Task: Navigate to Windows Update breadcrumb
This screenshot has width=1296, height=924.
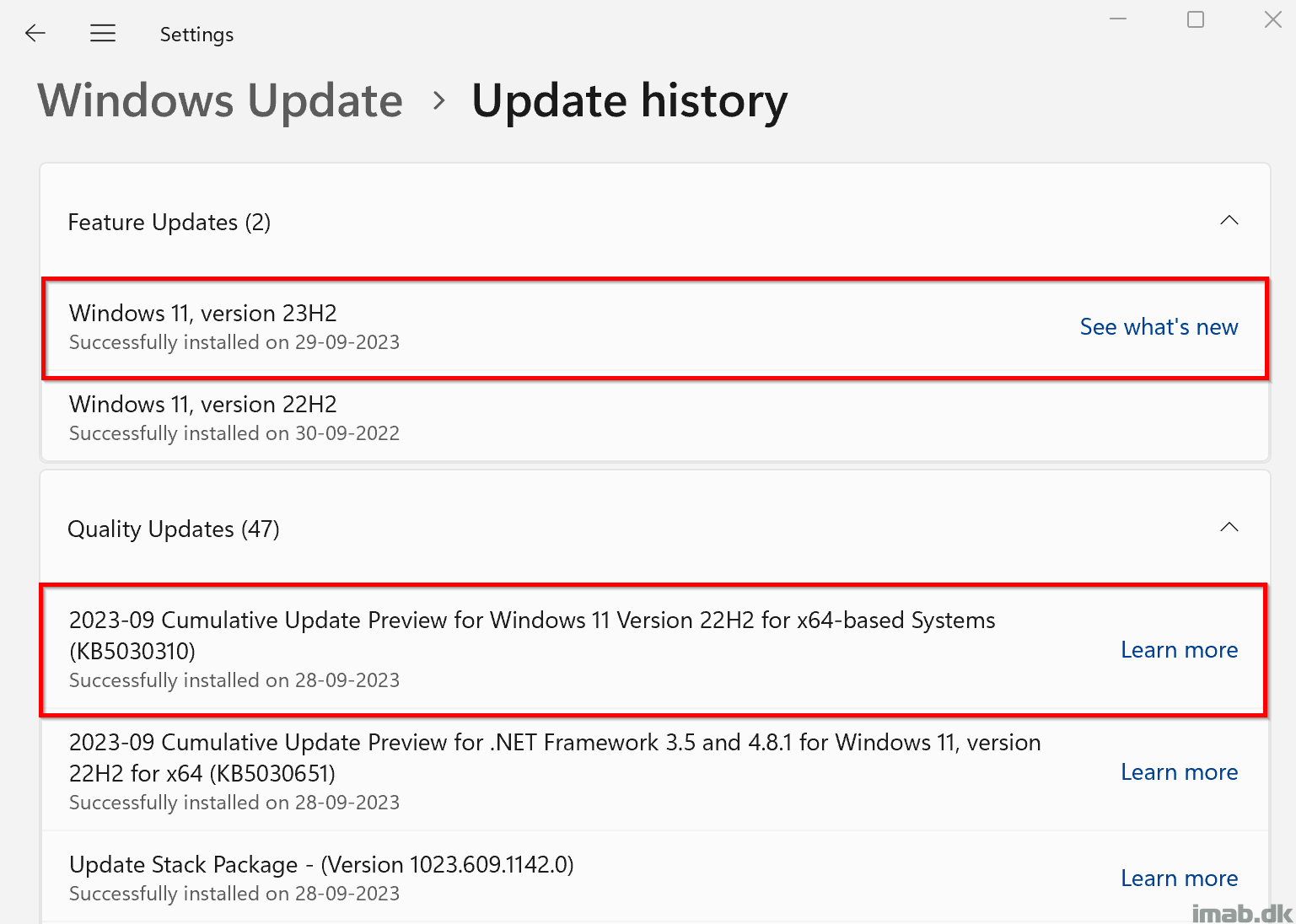Action: tap(221, 101)
